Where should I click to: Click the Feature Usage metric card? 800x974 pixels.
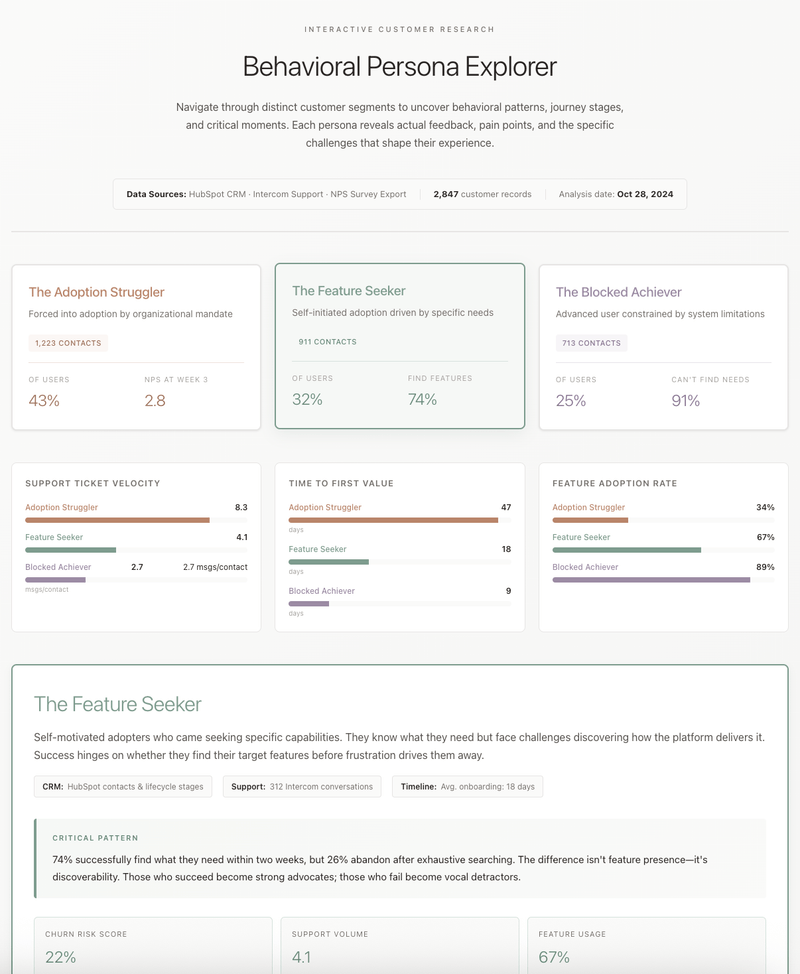(x=647, y=946)
